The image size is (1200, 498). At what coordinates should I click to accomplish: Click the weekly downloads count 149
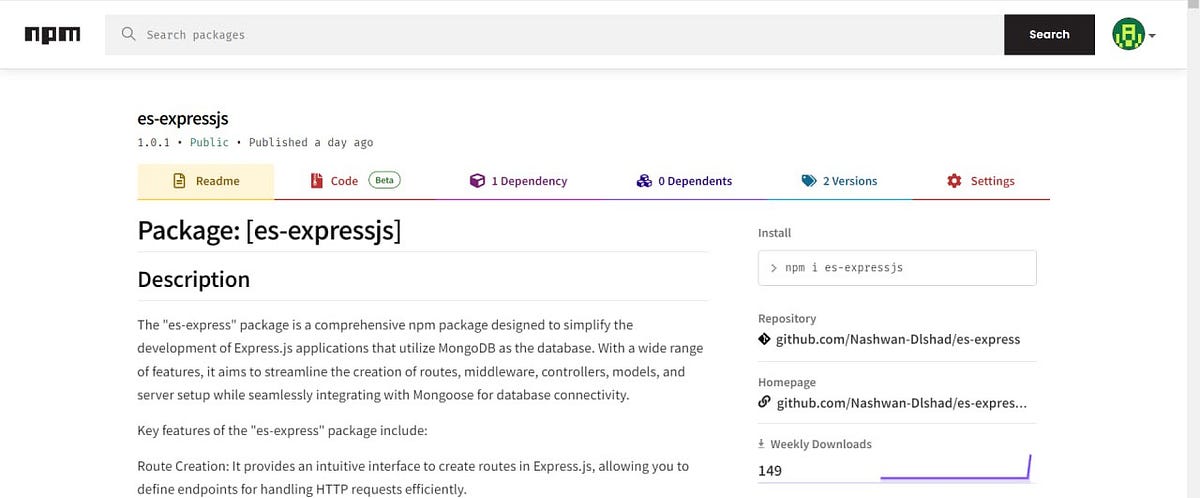770,471
